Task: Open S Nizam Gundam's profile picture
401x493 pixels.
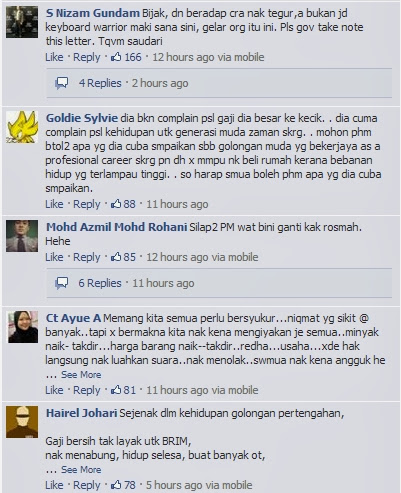Action: click(22, 22)
